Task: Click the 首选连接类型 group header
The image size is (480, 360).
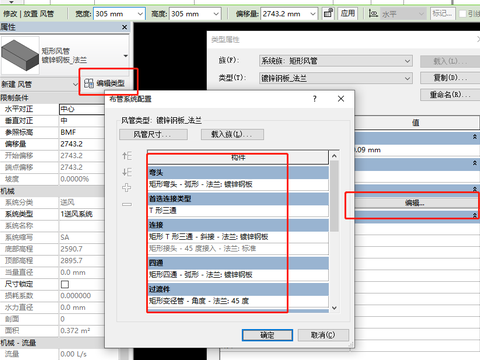Action: [238, 199]
